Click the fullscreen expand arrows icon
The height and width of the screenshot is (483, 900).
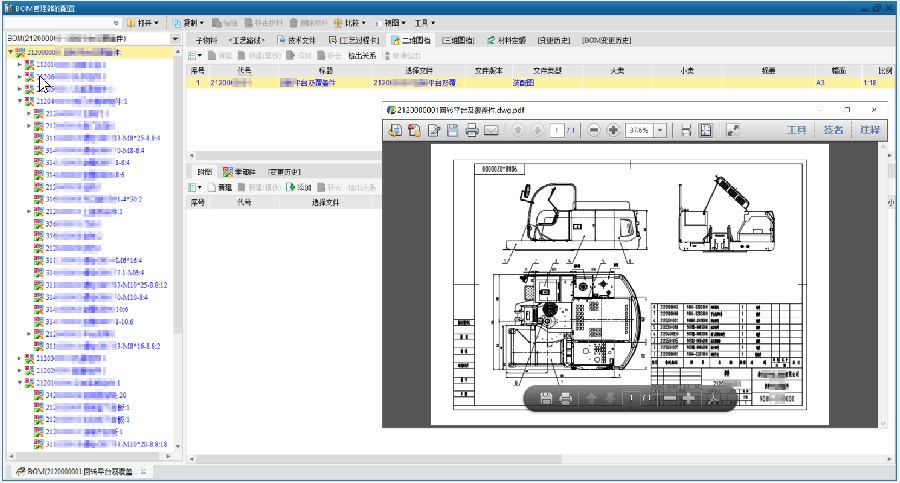point(733,130)
